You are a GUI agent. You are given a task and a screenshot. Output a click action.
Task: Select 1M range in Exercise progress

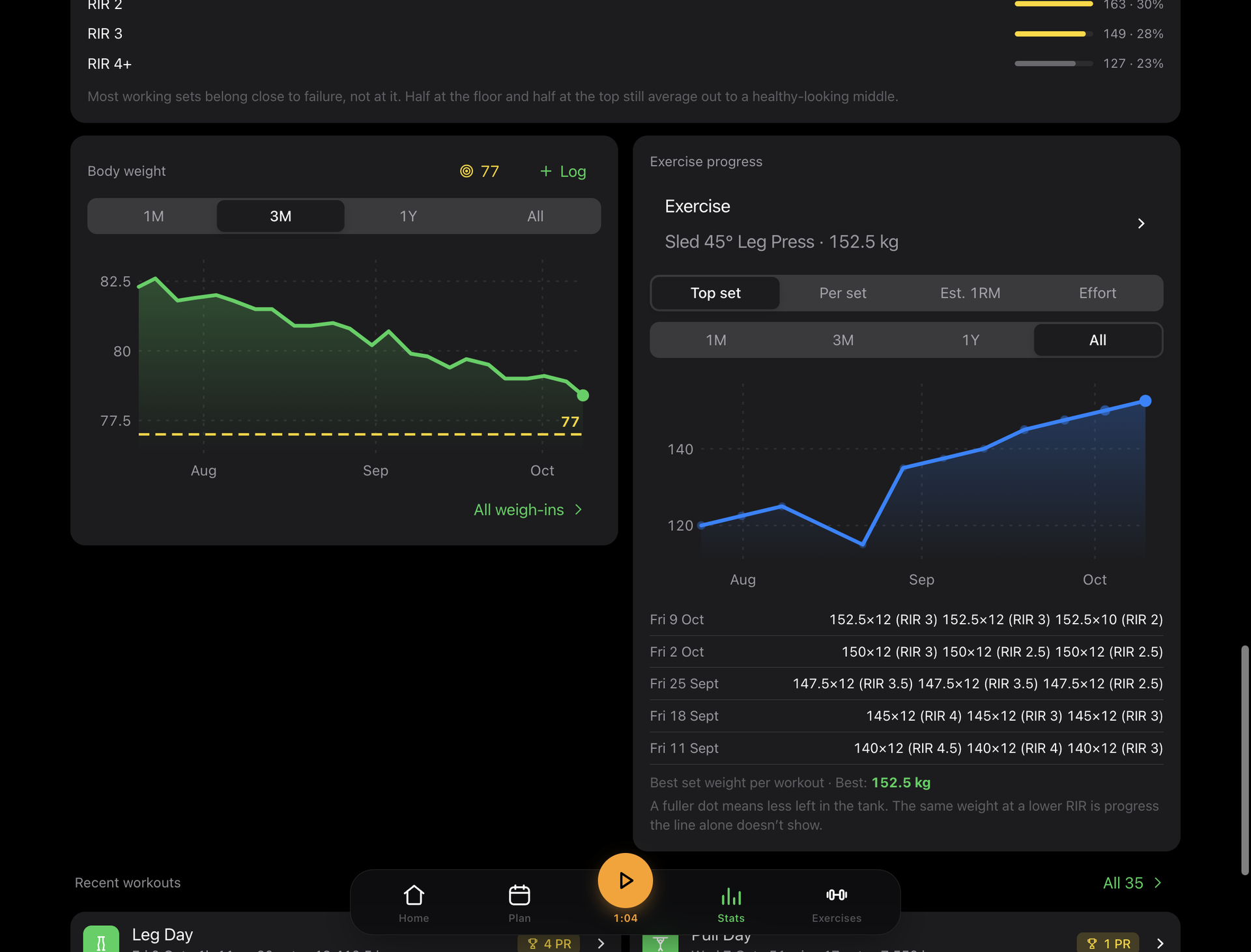[x=715, y=340]
